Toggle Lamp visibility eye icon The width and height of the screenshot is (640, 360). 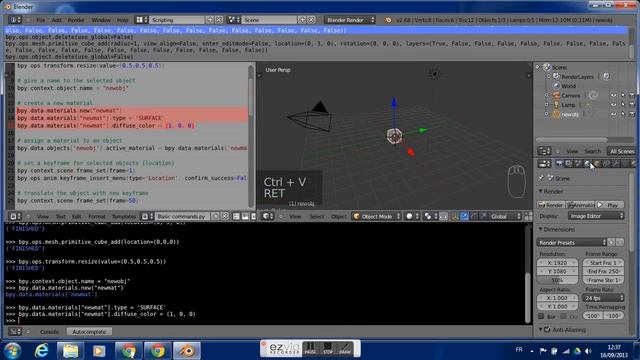[613, 105]
